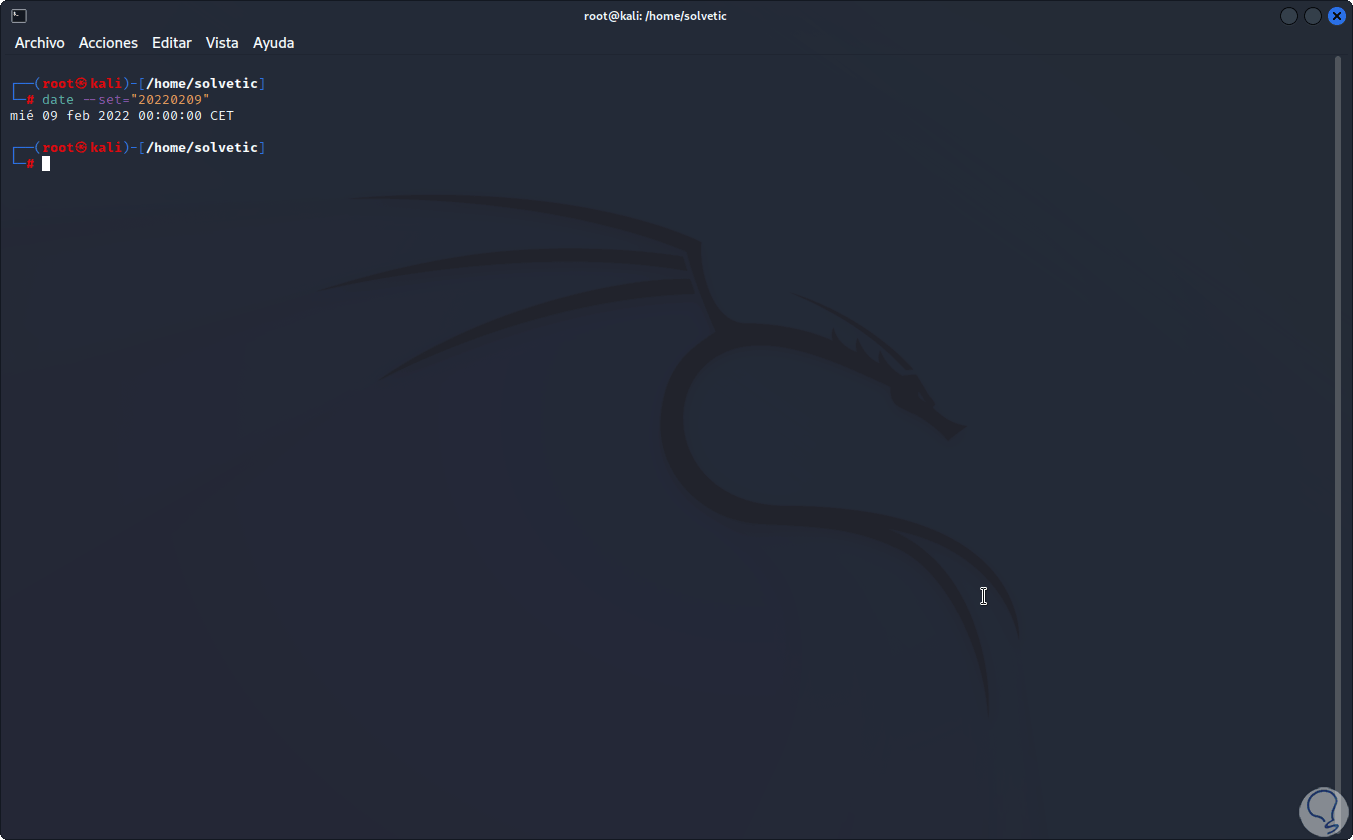Viewport: 1353px width, 840px height.
Task: Click the date --set="20220209" command text
Action: tap(126, 100)
